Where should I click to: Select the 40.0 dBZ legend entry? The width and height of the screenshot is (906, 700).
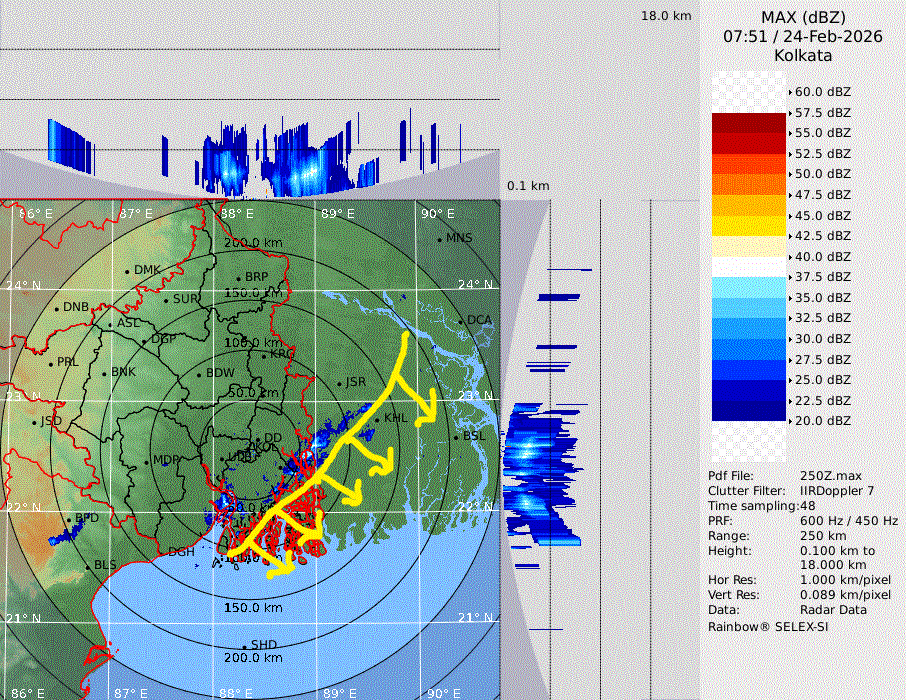(x=822, y=256)
